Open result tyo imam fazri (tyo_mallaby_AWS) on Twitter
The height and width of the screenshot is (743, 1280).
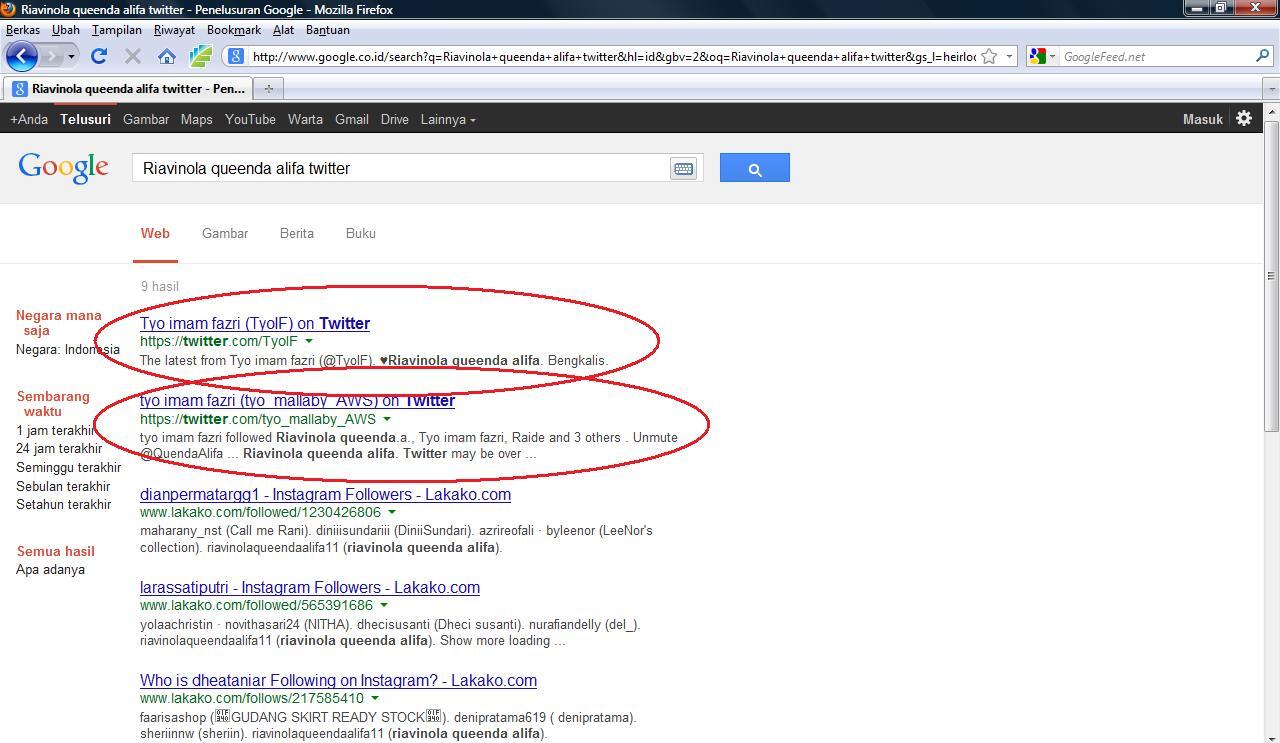[297, 400]
